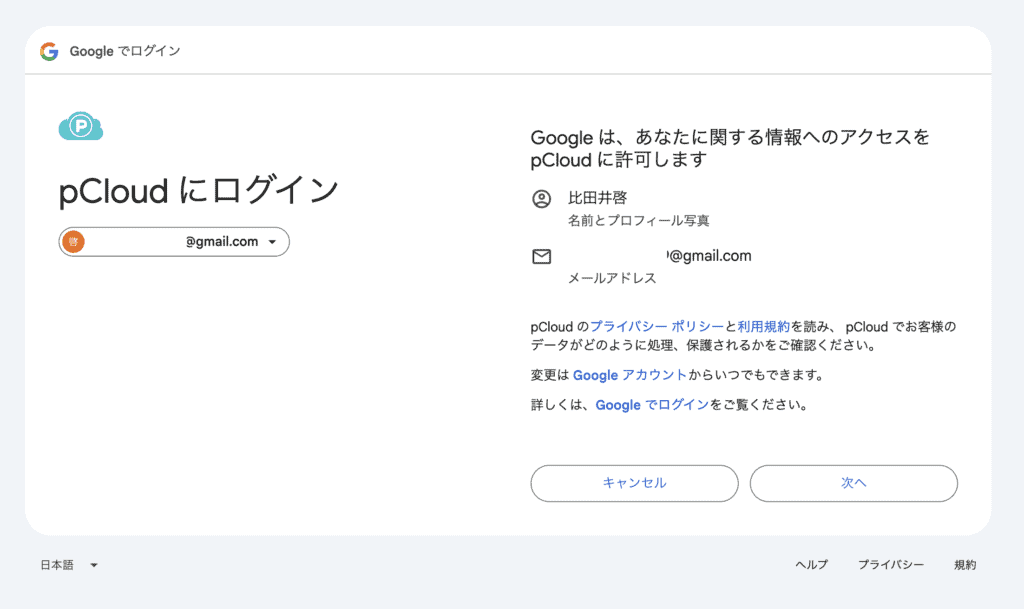Open the 日本語 language dropdown
Viewport: 1024px width, 609px height.
69,565
